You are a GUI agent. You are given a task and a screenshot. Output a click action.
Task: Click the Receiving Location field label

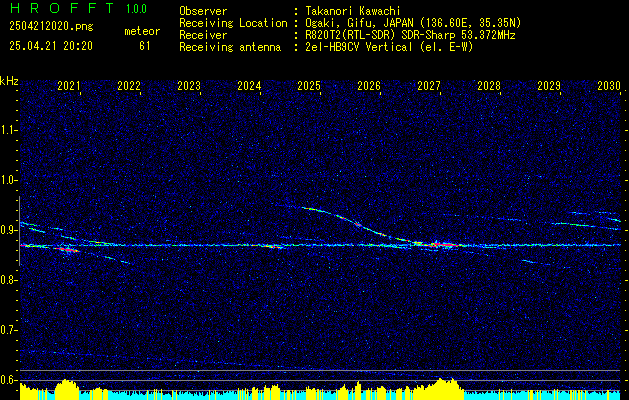(233, 23)
